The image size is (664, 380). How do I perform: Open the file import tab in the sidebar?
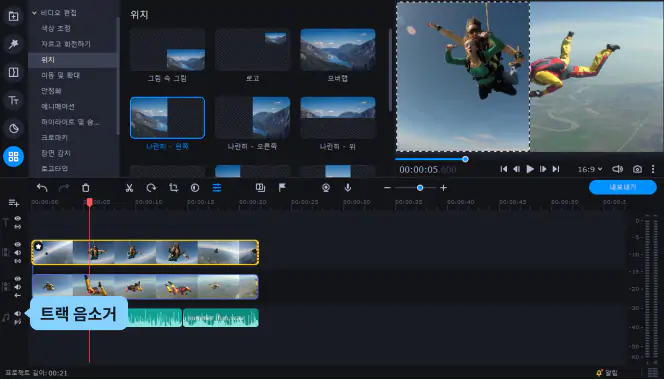point(13,17)
